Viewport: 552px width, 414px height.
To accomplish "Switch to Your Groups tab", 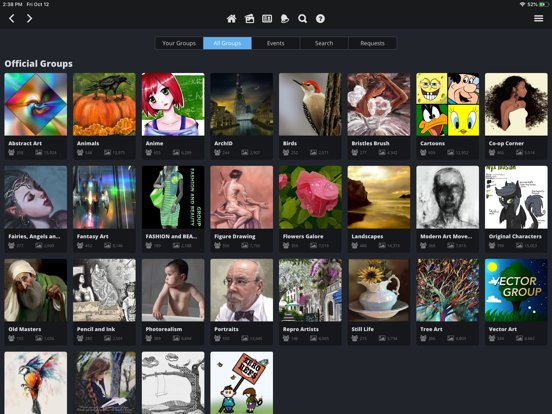I will pos(179,43).
